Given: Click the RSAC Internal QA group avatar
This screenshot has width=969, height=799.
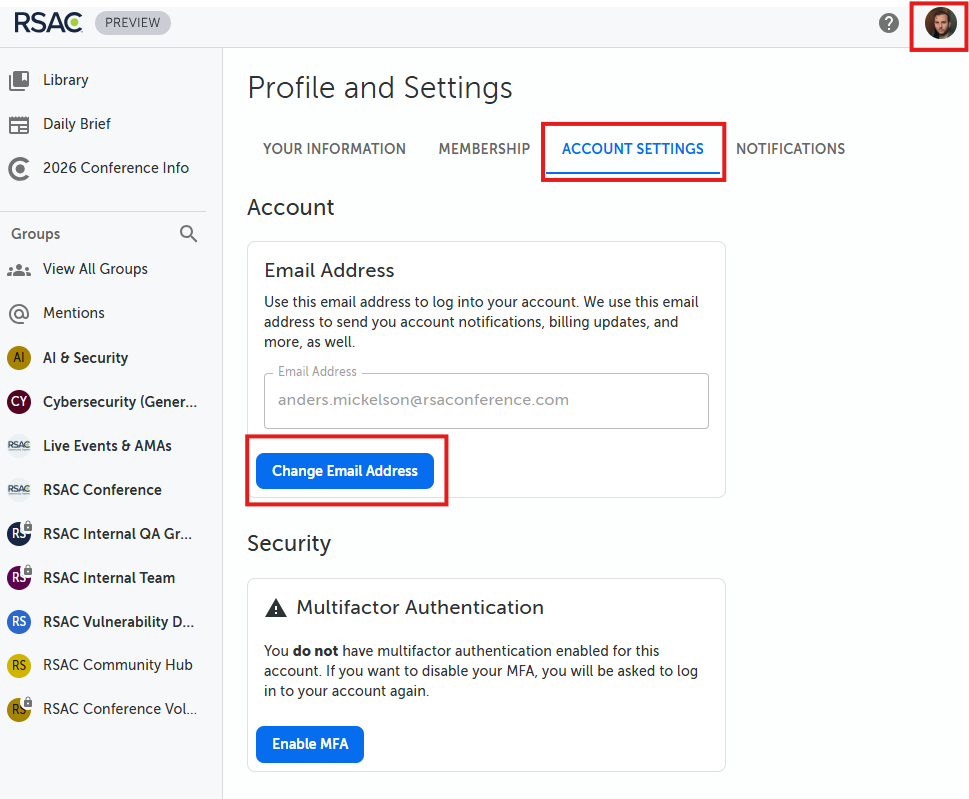Looking at the screenshot, I should tap(19, 533).
